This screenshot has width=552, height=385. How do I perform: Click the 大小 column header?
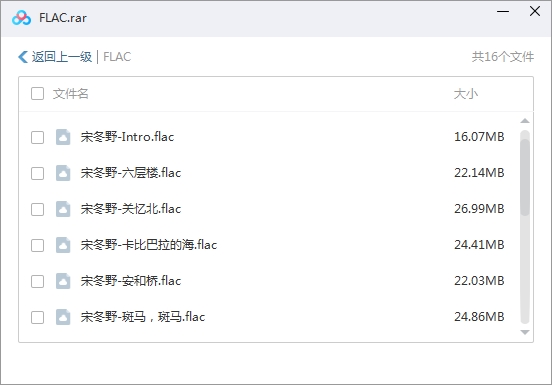click(x=465, y=94)
